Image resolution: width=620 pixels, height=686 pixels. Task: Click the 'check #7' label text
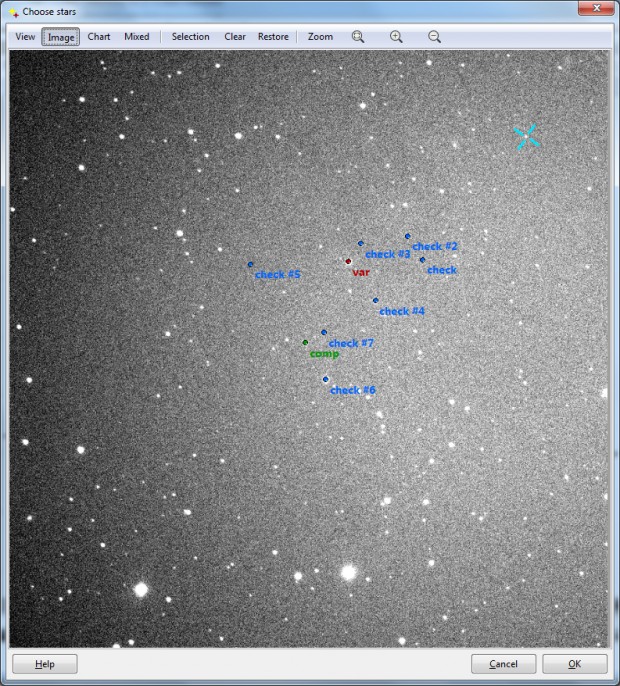pyautogui.click(x=351, y=343)
